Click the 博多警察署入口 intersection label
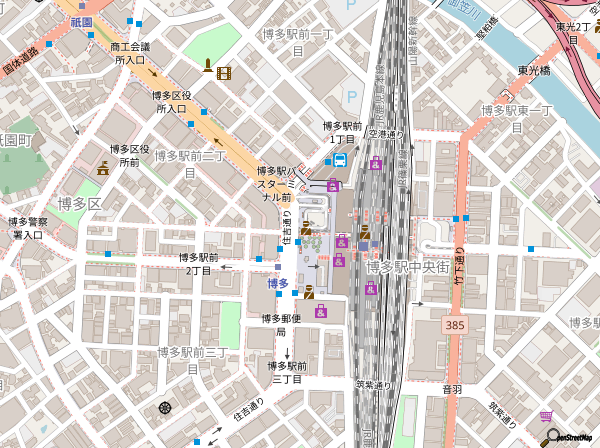 click(x=27, y=228)
